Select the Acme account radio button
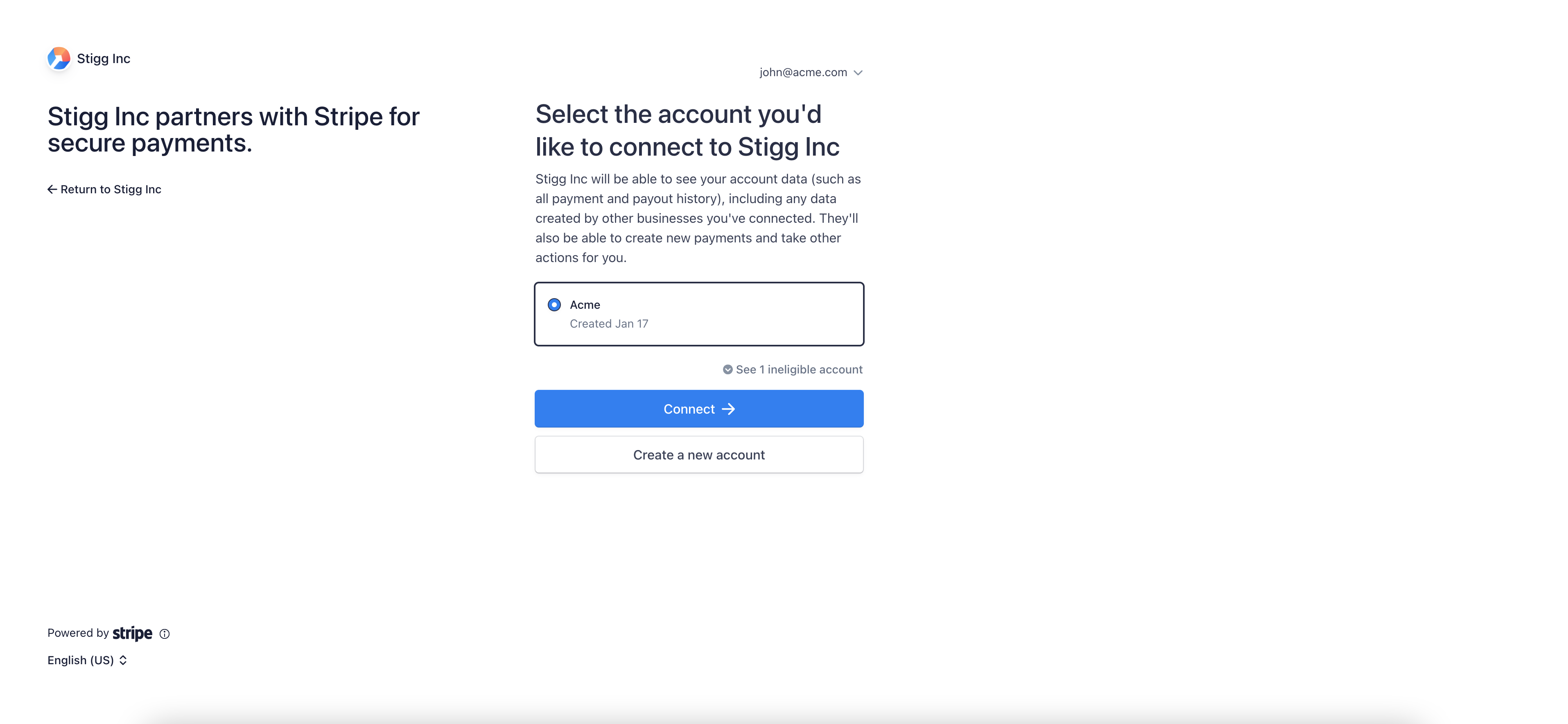 [x=554, y=304]
